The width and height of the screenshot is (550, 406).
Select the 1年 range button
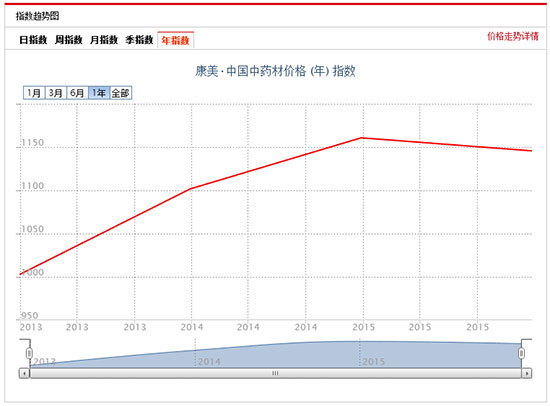tap(99, 93)
